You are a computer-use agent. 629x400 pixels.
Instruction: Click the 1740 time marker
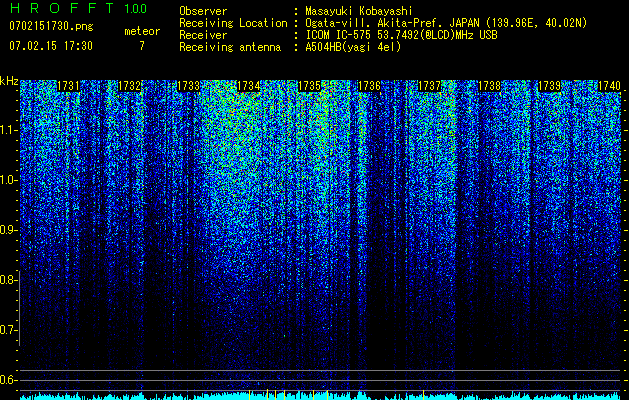tap(609, 86)
